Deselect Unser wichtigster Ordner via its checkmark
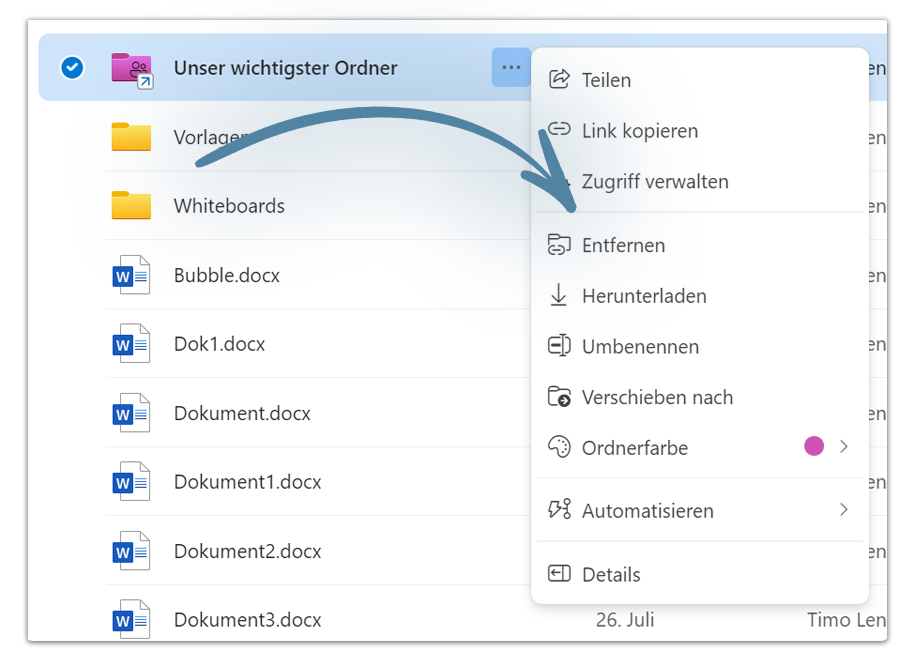 [x=71, y=68]
